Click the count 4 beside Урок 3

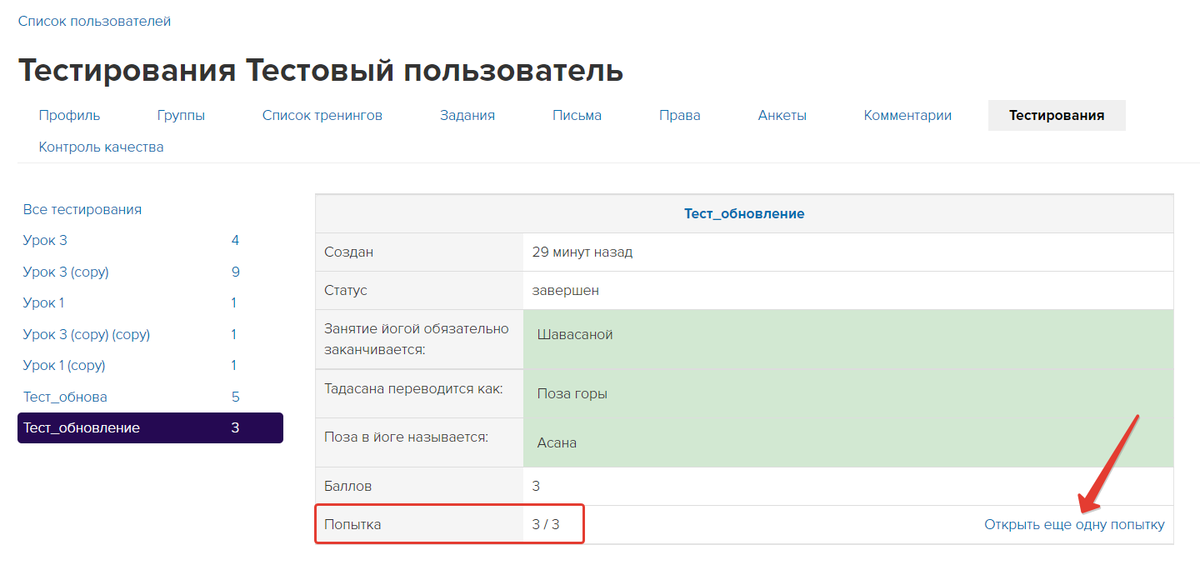[235, 240]
